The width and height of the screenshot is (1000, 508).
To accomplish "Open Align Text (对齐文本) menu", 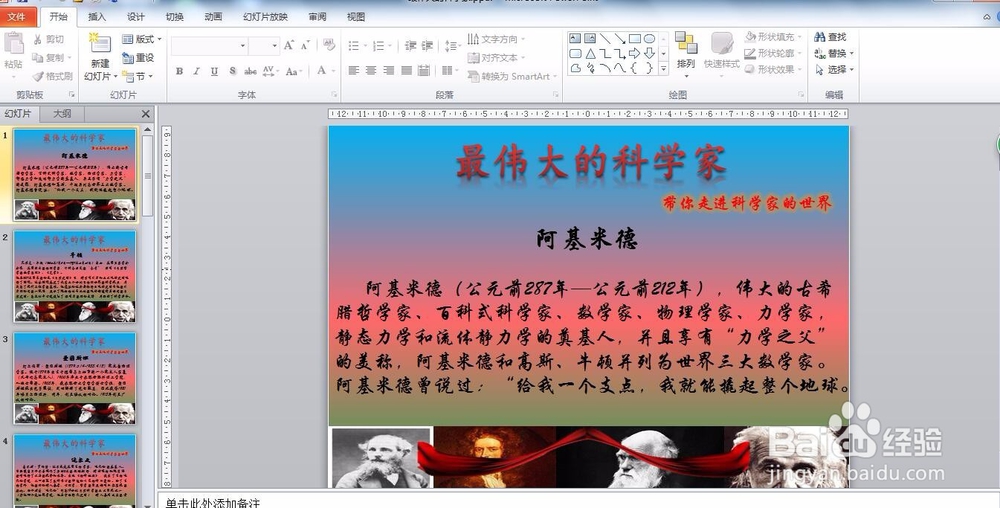I will coord(497,58).
